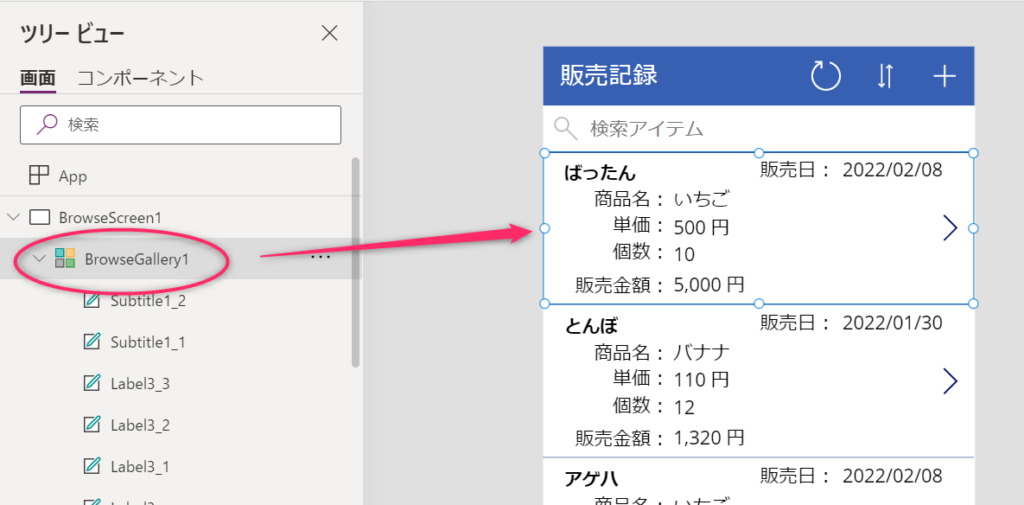This screenshot has width=1024, height=505.
Task: Click the 2022/01/30 sale date
Action: [892, 323]
